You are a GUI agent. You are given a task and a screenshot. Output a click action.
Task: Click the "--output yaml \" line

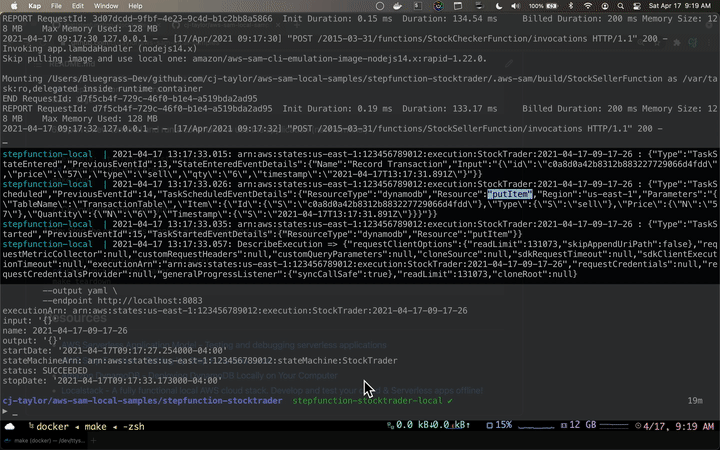point(80,291)
